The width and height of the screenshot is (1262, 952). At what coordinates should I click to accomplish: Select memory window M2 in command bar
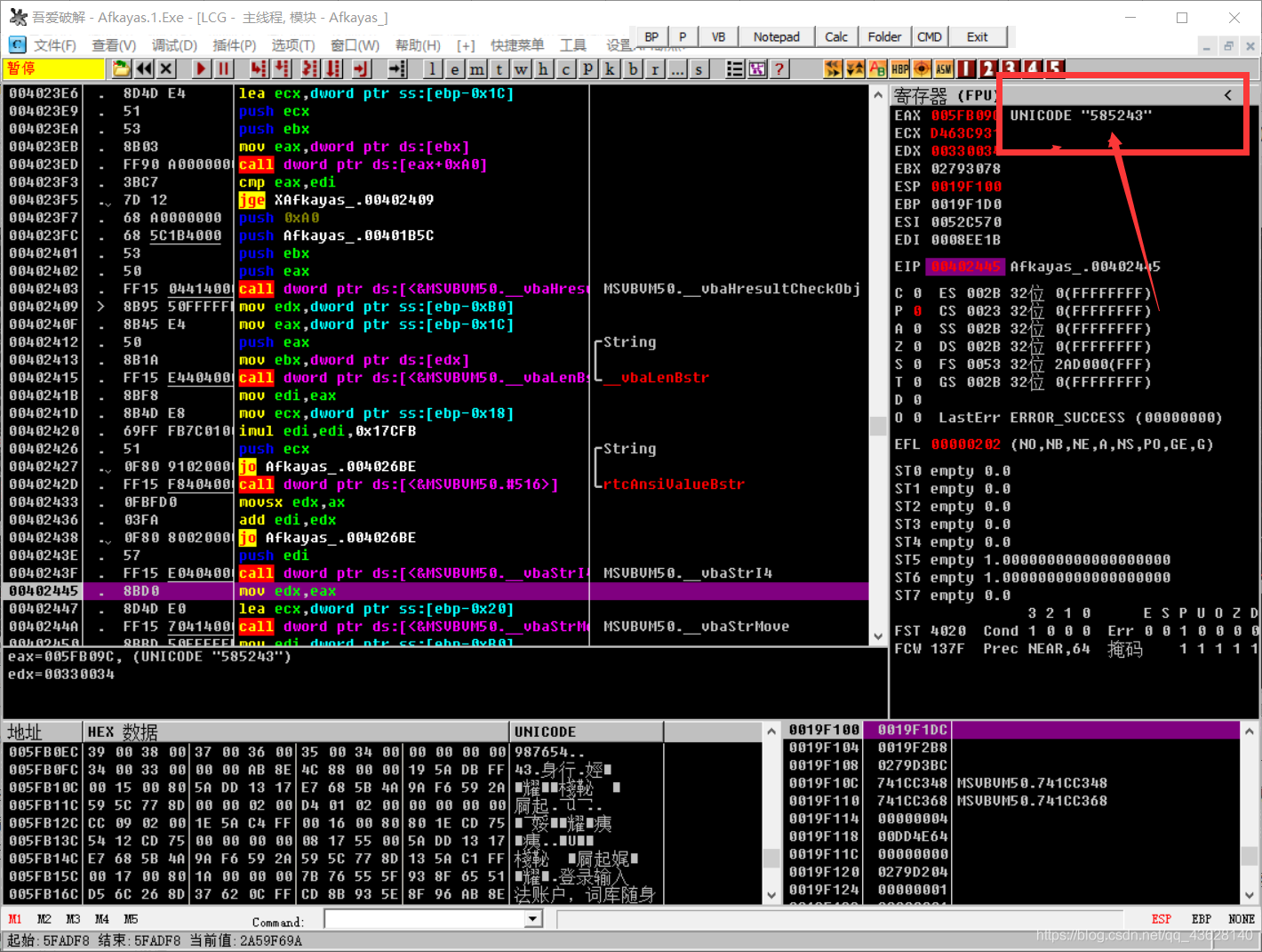click(44, 919)
